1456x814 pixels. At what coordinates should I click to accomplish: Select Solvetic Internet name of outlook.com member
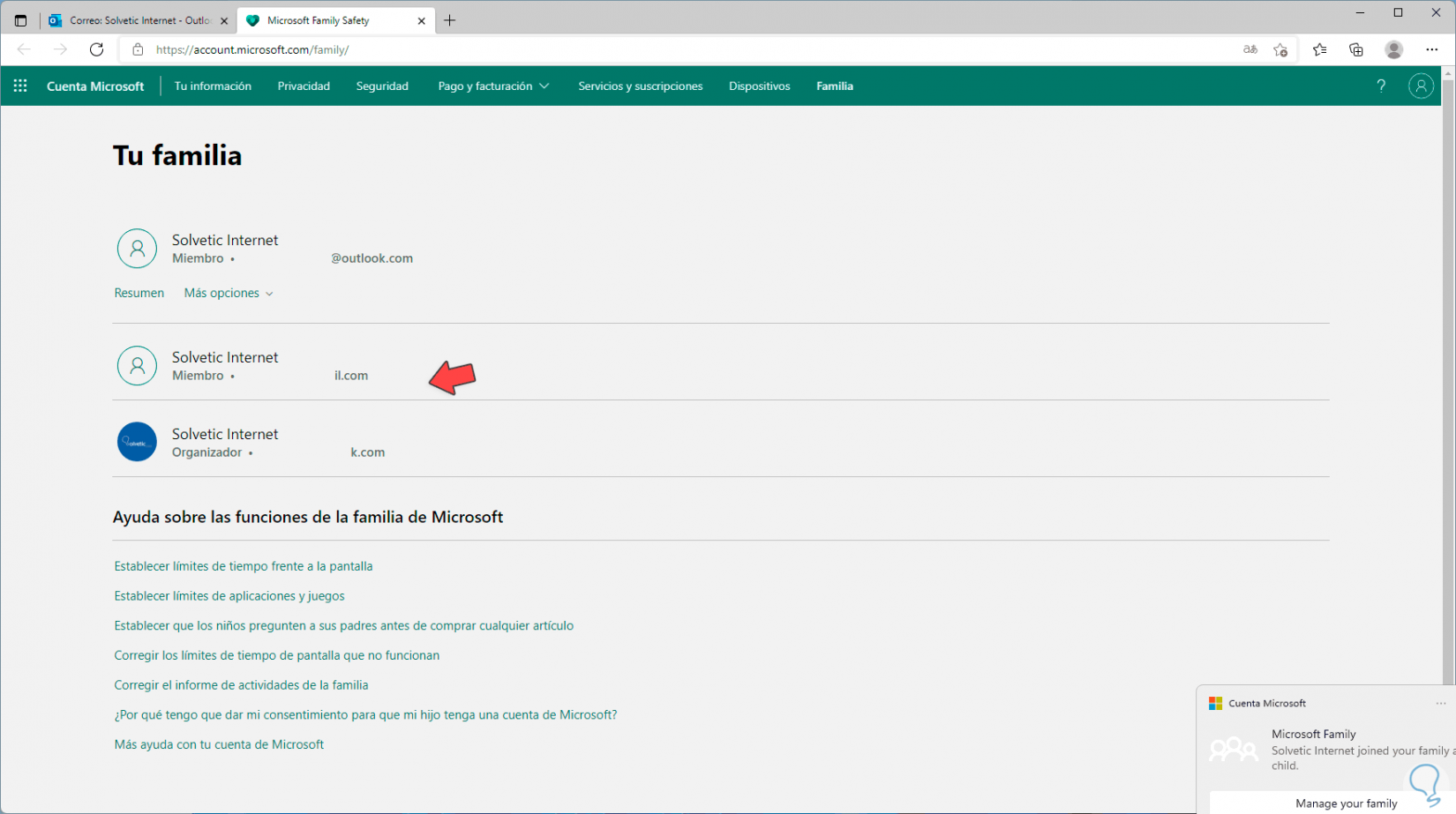[225, 240]
